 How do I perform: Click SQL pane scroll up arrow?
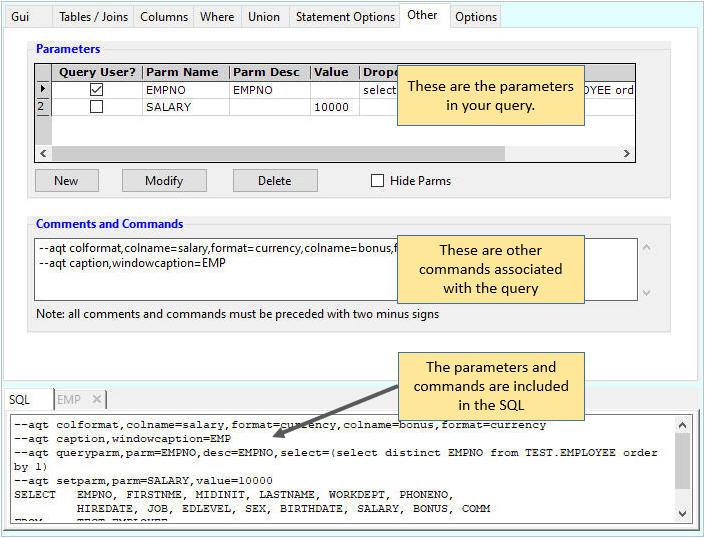point(682,425)
